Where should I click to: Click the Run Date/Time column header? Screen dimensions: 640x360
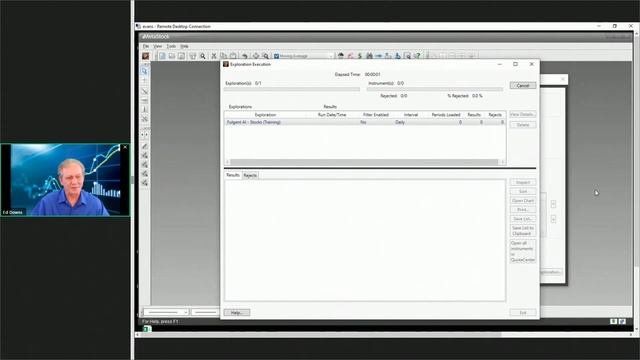(x=332, y=115)
